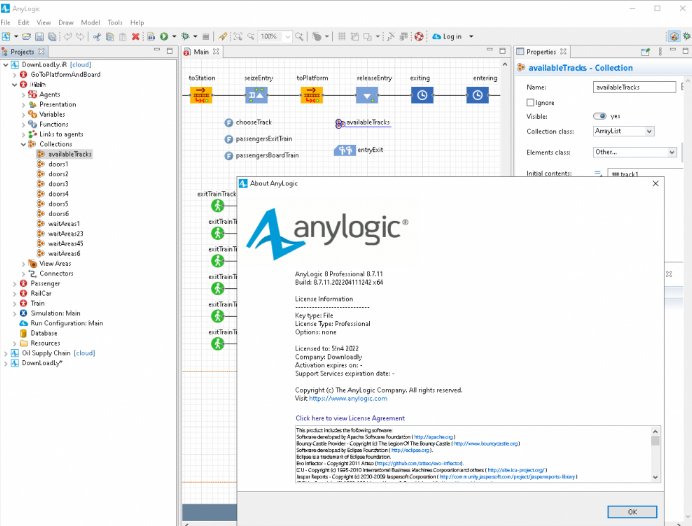The width and height of the screenshot is (692, 526).
Task: Enable the Ignore checkbox
Action: (x=530, y=102)
